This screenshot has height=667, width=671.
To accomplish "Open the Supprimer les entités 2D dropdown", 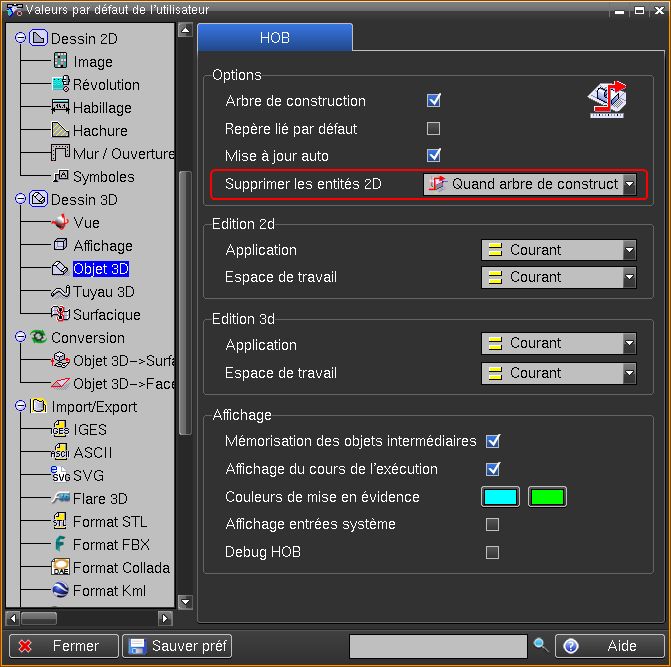I will (629, 185).
